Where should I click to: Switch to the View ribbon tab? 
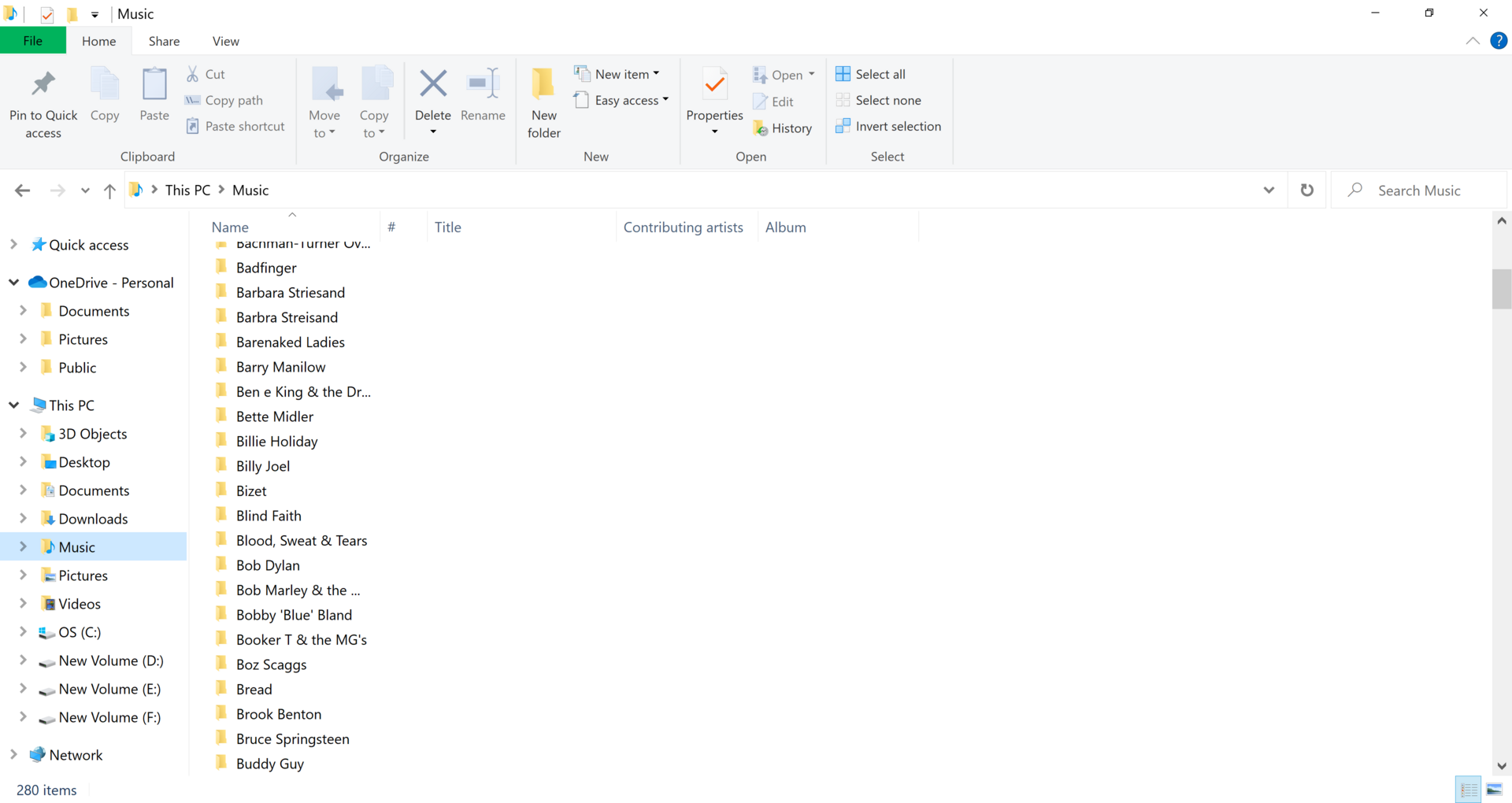coord(225,41)
